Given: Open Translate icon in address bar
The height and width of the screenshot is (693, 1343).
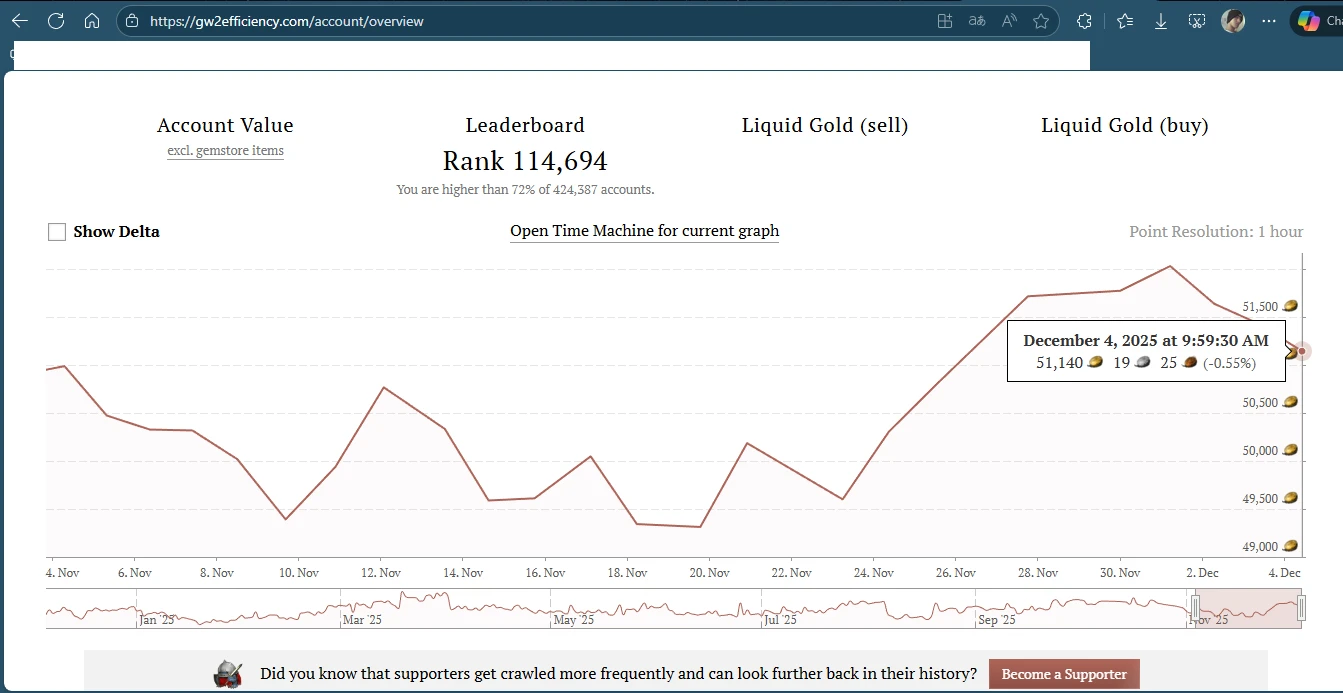Looking at the screenshot, I should [x=977, y=21].
